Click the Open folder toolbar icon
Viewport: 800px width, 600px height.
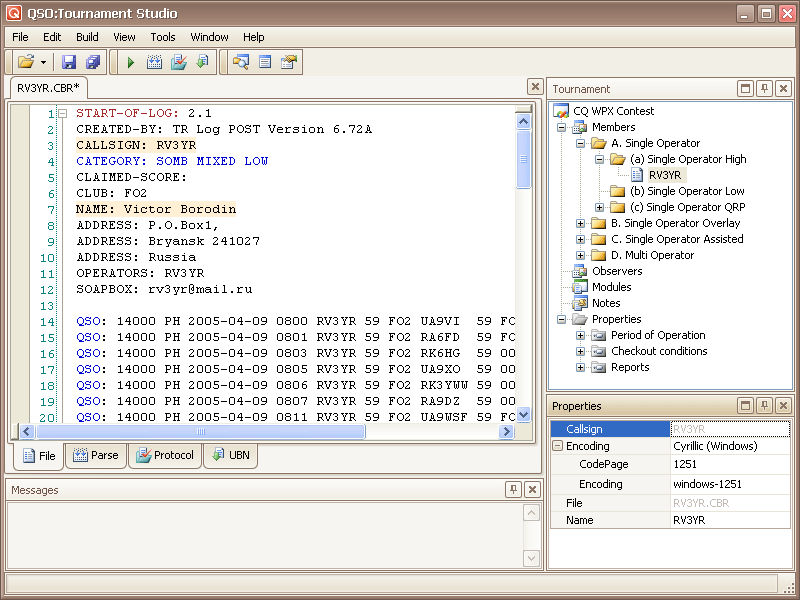pos(25,62)
